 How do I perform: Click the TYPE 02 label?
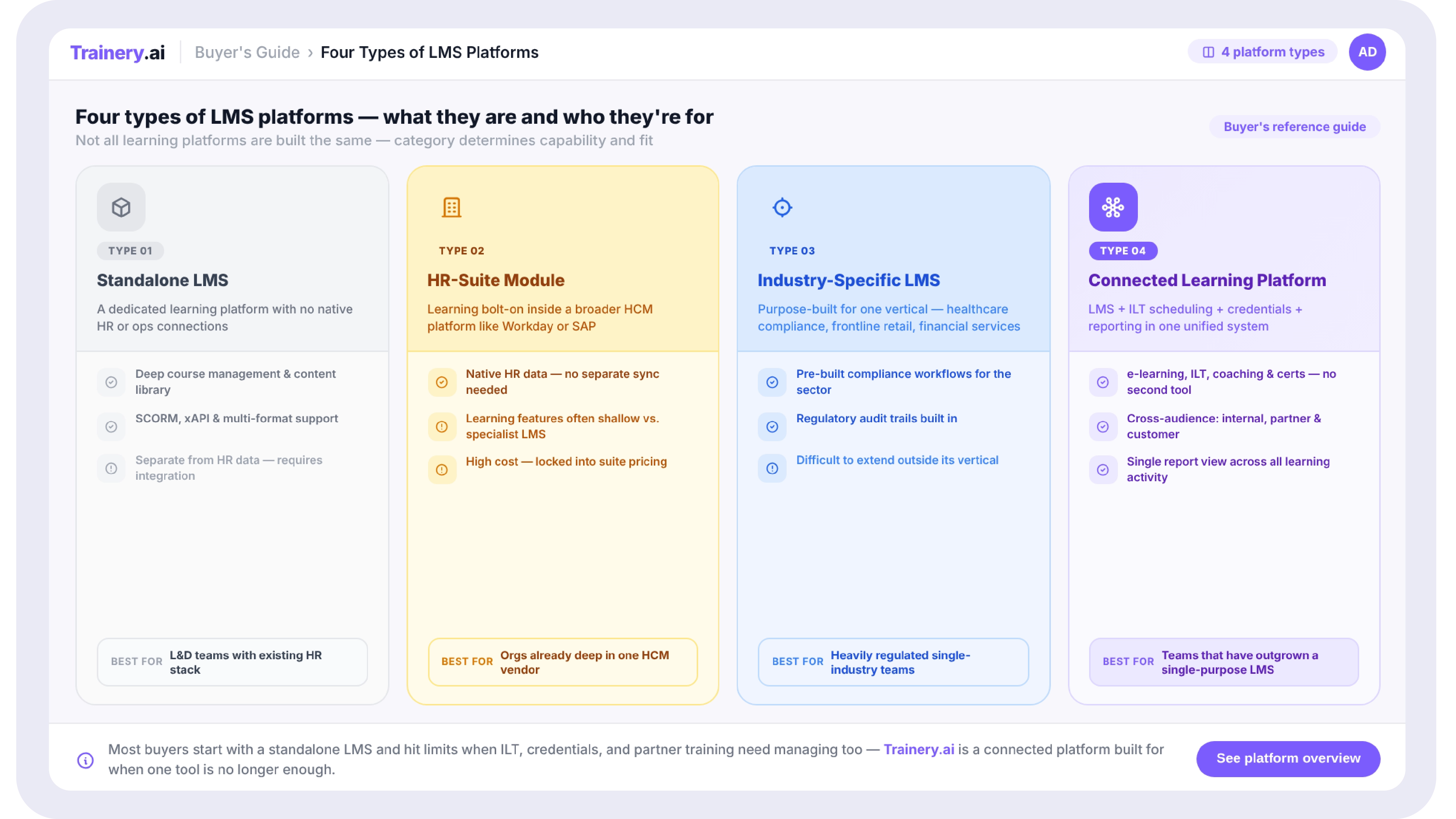click(x=461, y=250)
